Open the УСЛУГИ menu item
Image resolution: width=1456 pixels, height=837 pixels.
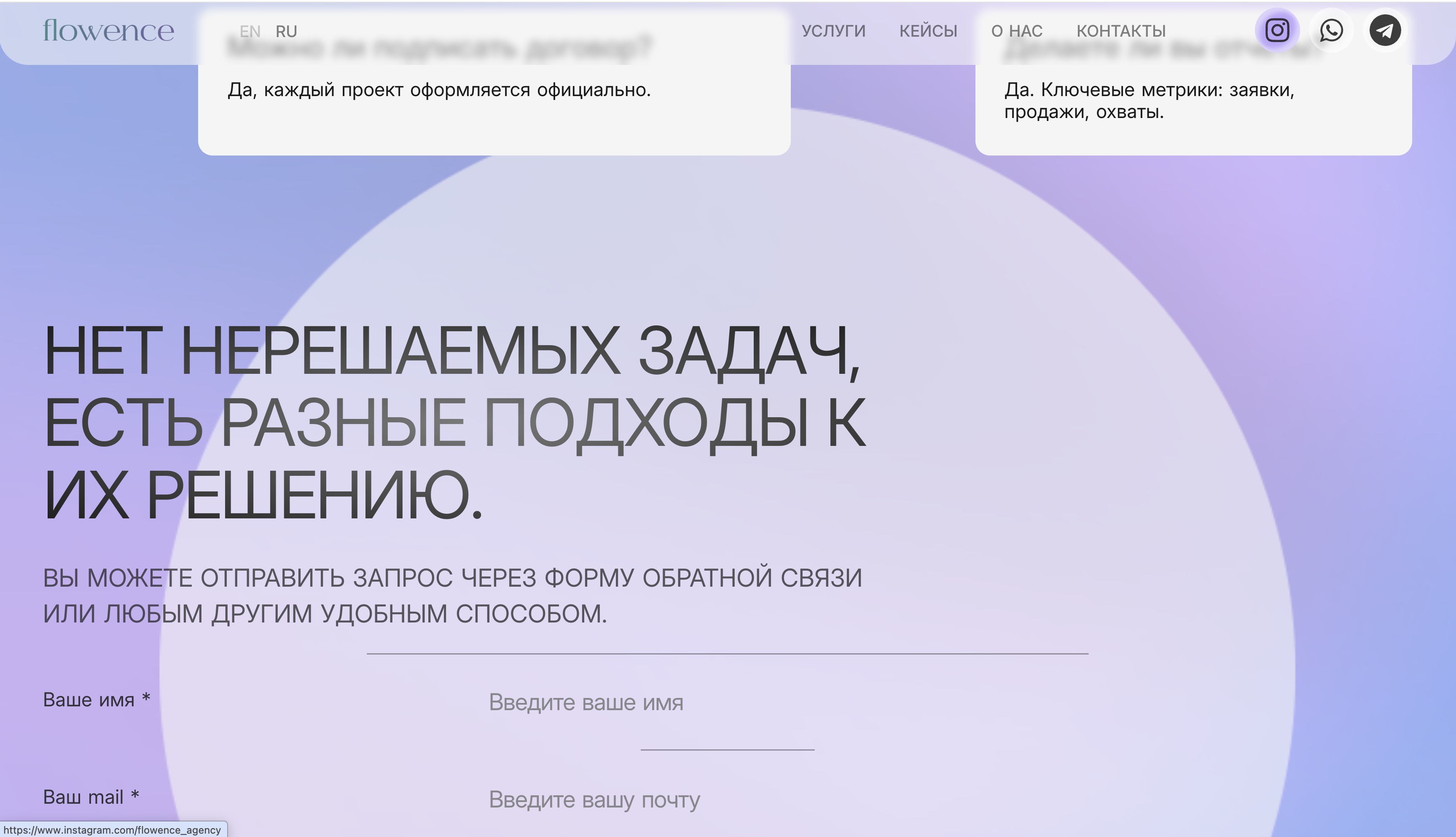click(833, 31)
